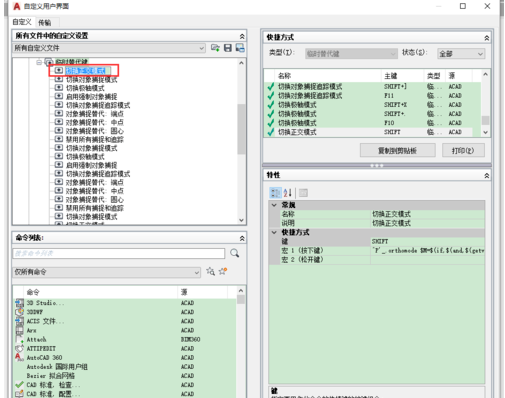The image size is (505, 398).
Task: Click the highlighted tree item's key icon
Action: tap(59, 70)
